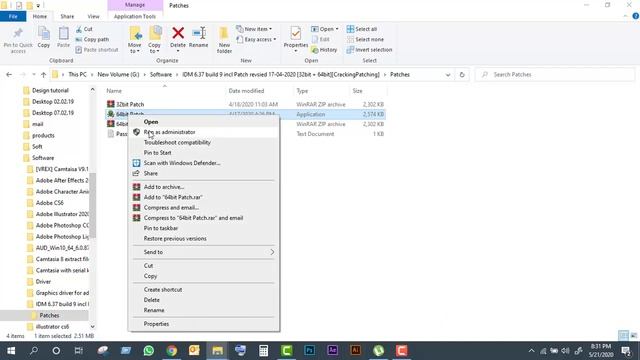640x360 pixels.
Task: Open the File tab
Action: [x=13, y=16]
